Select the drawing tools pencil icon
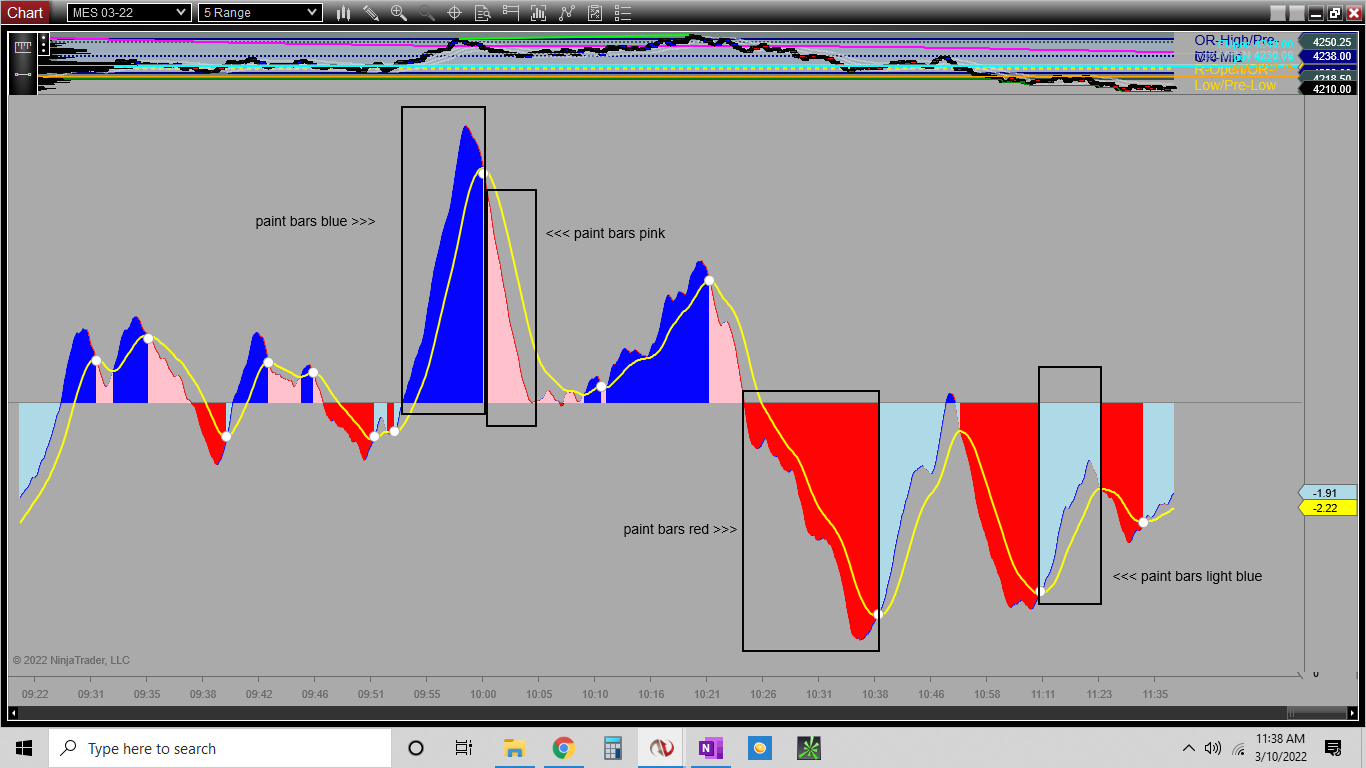Image resolution: width=1366 pixels, height=768 pixels. tap(371, 13)
